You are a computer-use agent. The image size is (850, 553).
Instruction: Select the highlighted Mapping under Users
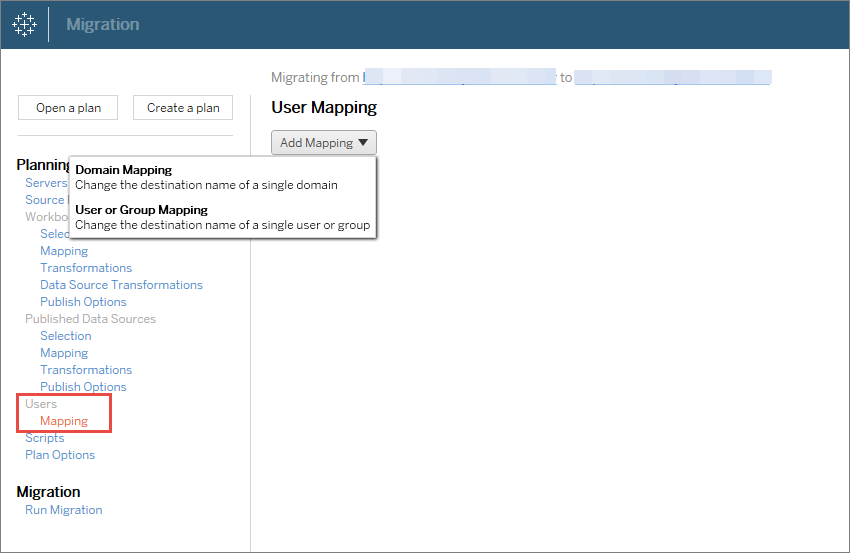point(64,421)
